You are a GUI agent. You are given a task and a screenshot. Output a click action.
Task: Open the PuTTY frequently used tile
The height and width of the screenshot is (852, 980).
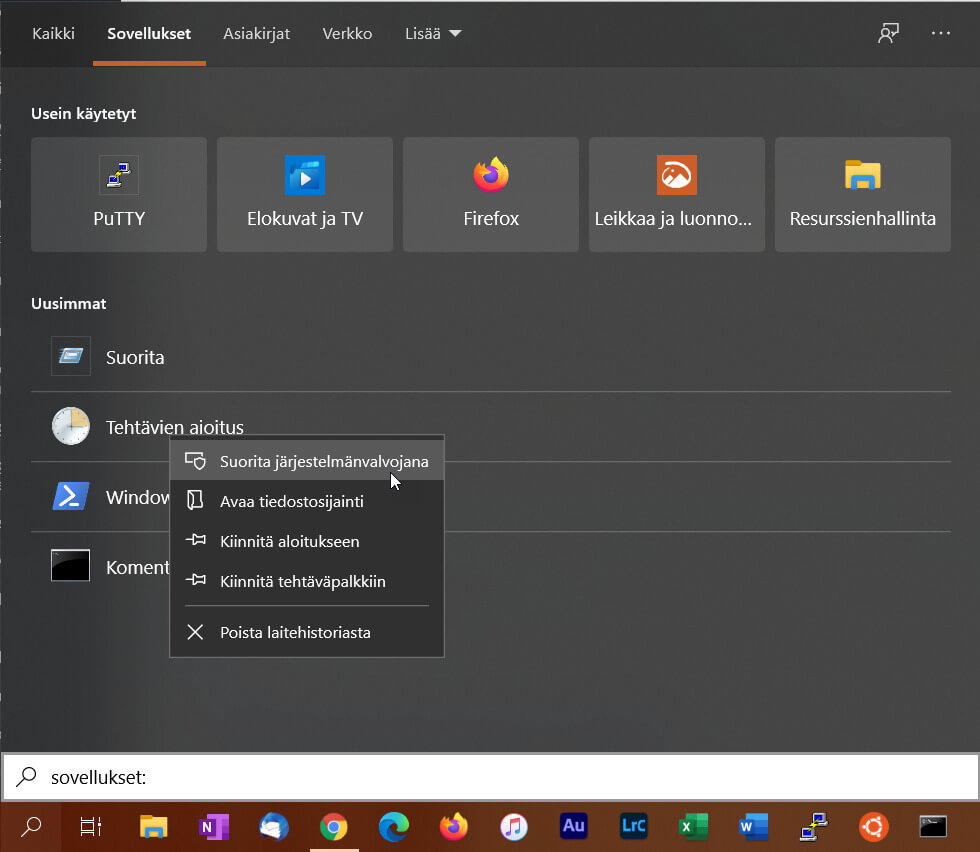point(119,195)
